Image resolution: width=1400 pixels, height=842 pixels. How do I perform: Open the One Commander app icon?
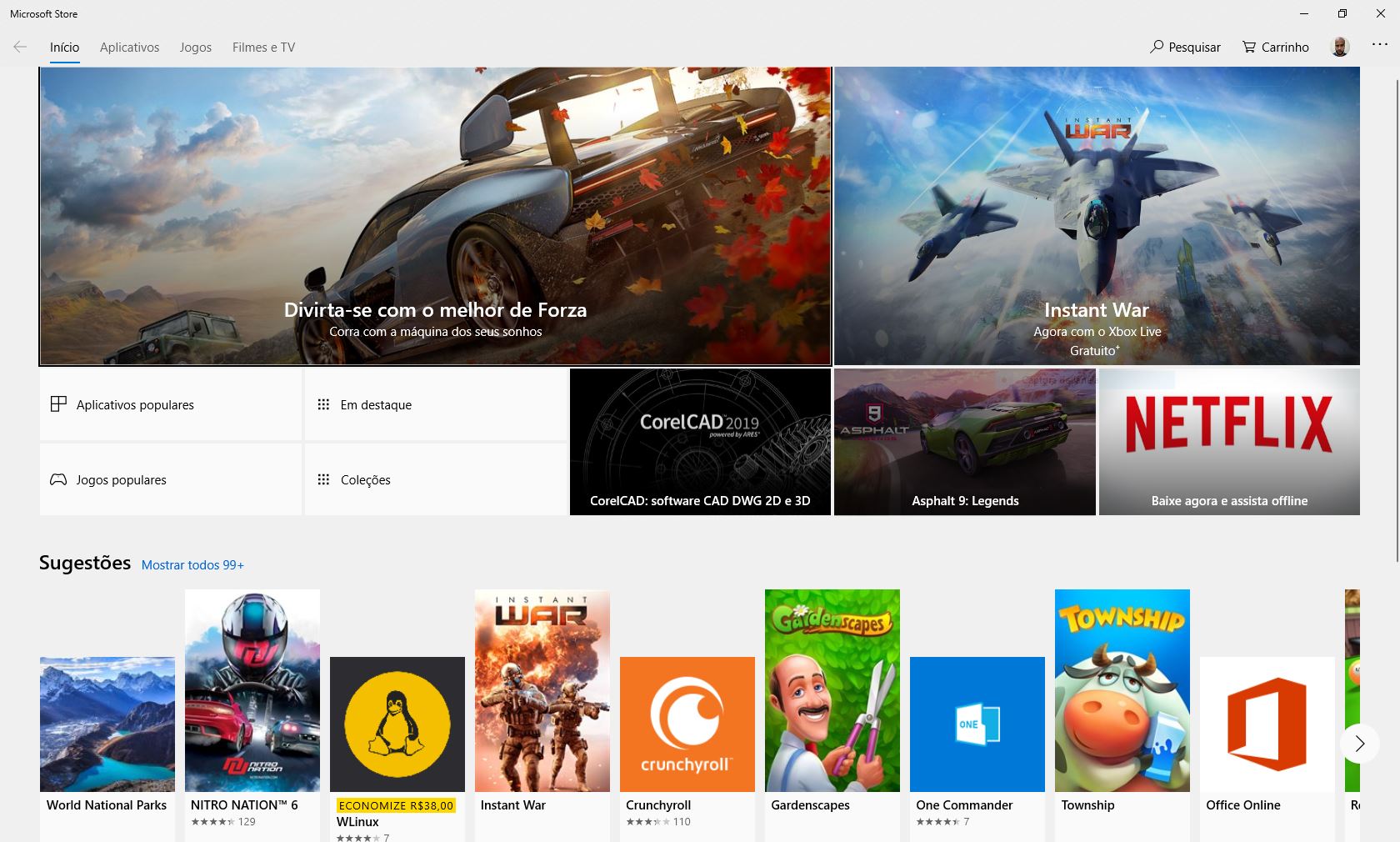[x=977, y=724]
